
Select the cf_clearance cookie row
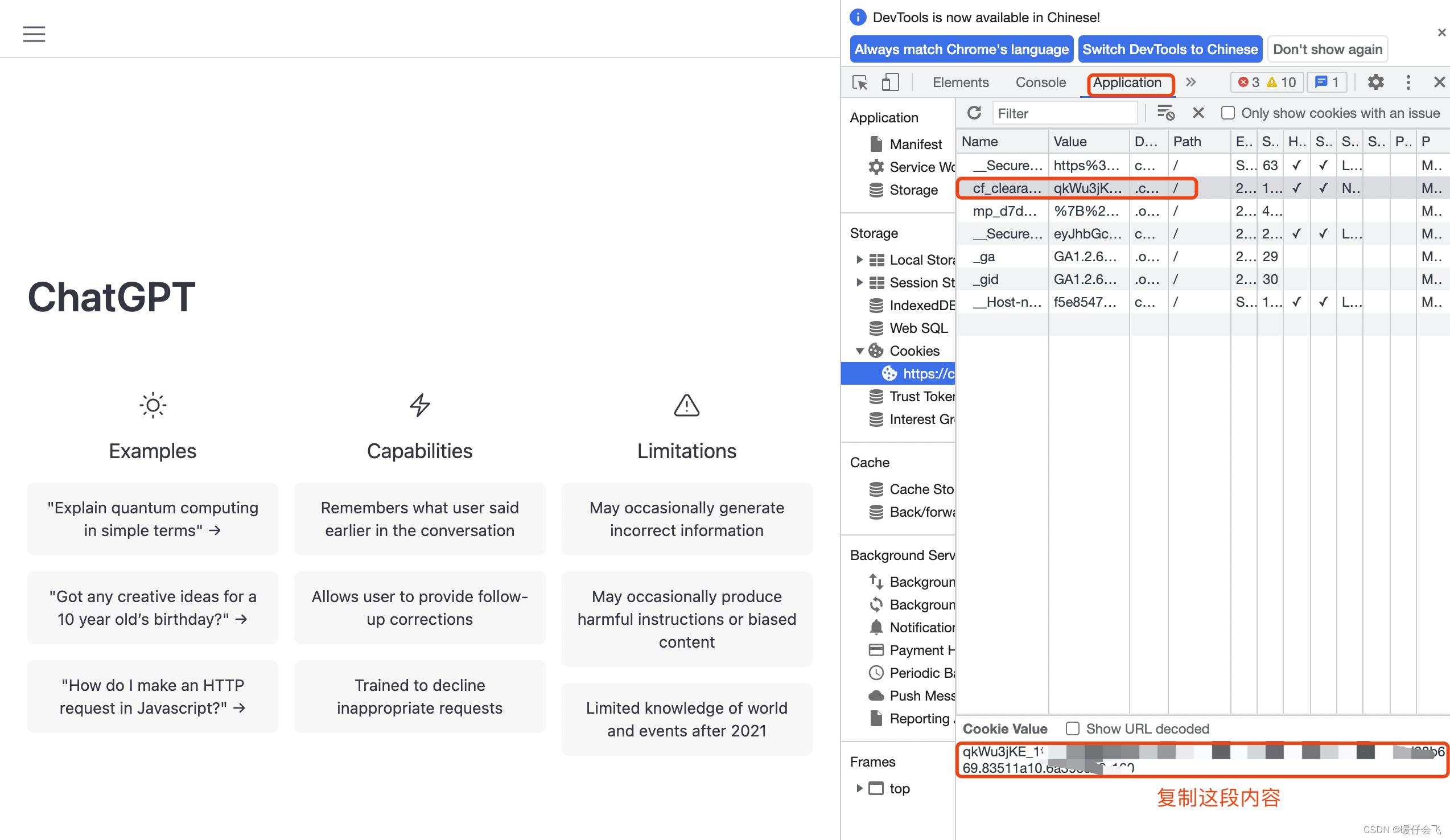coord(1202,188)
